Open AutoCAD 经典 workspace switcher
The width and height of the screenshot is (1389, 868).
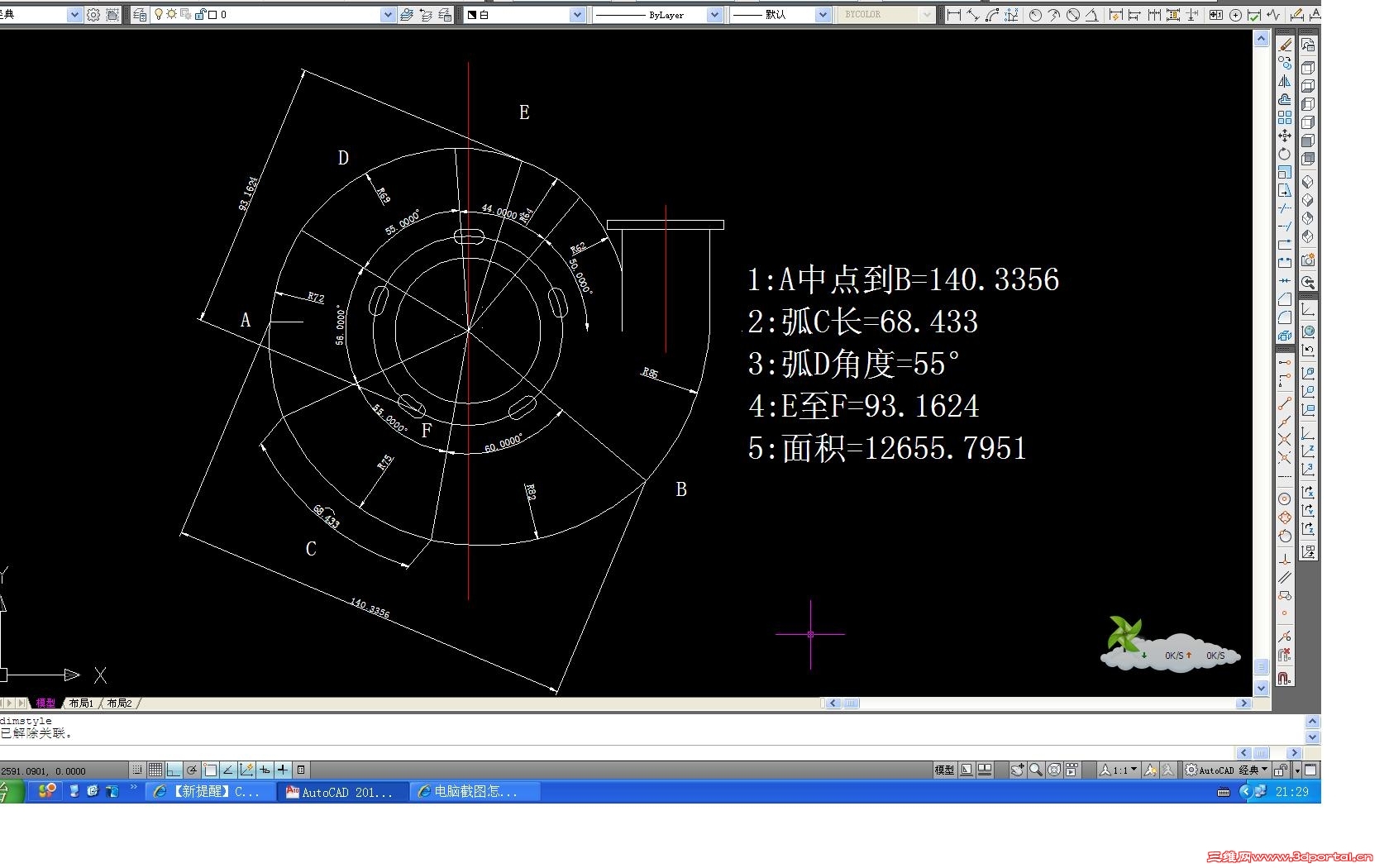[1227, 770]
